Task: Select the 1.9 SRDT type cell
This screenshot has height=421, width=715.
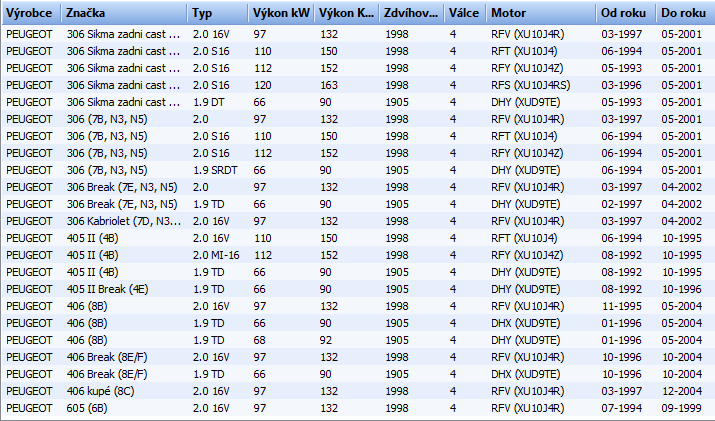Action: [x=215, y=170]
